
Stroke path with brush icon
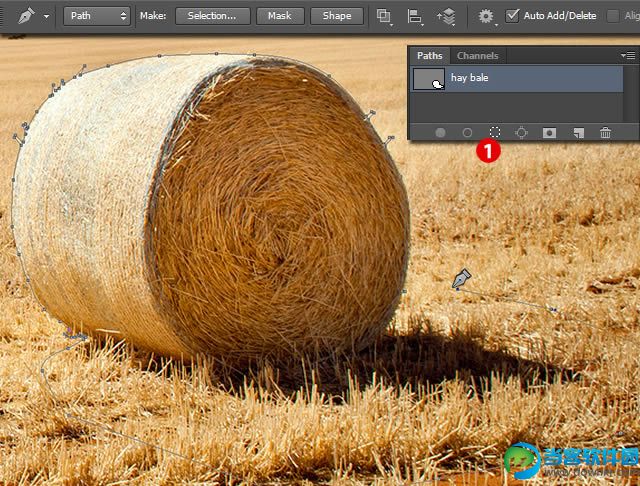tap(467, 132)
